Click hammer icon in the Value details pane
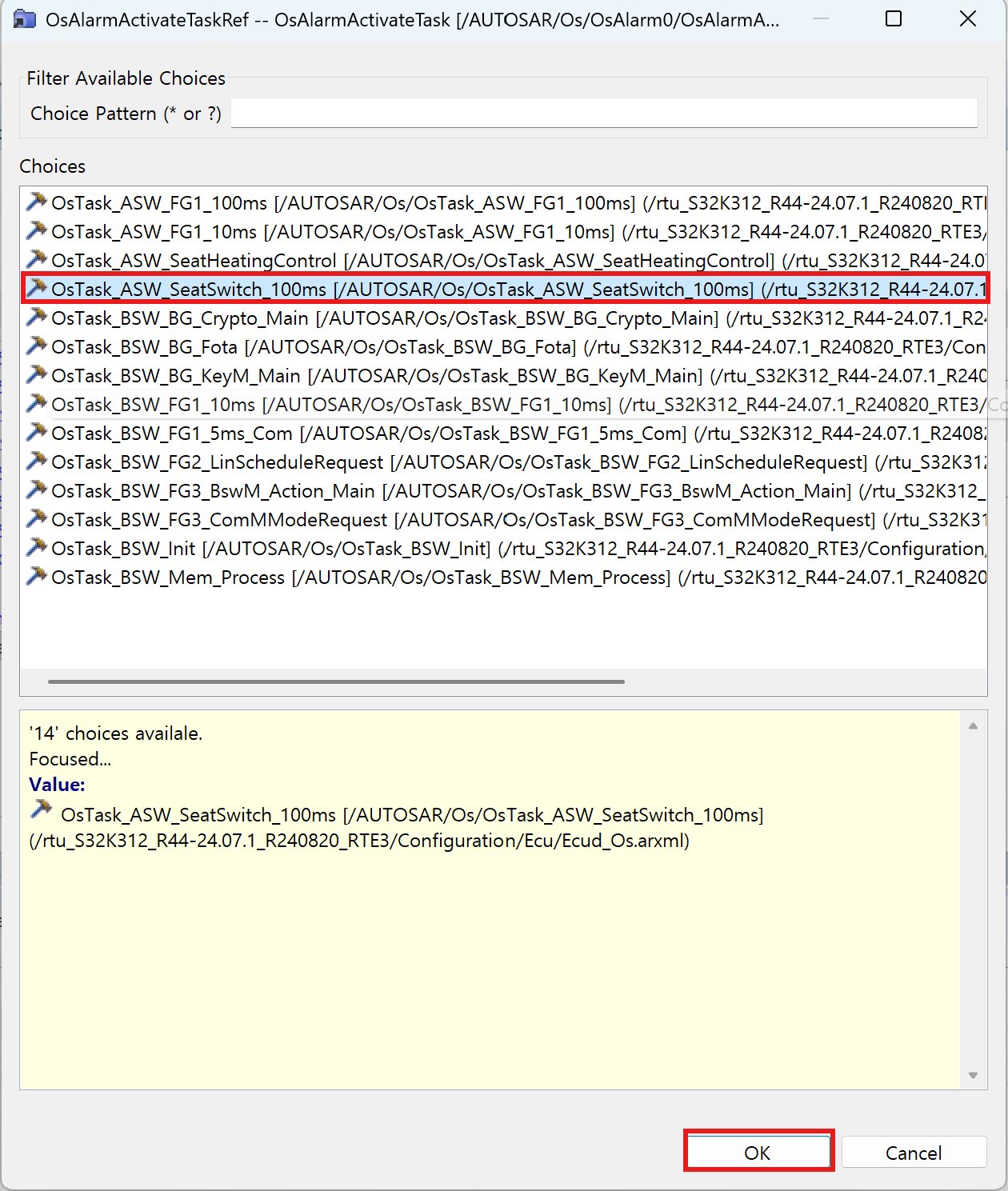This screenshot has width=1008, height=1191. [x=41, y=809]
